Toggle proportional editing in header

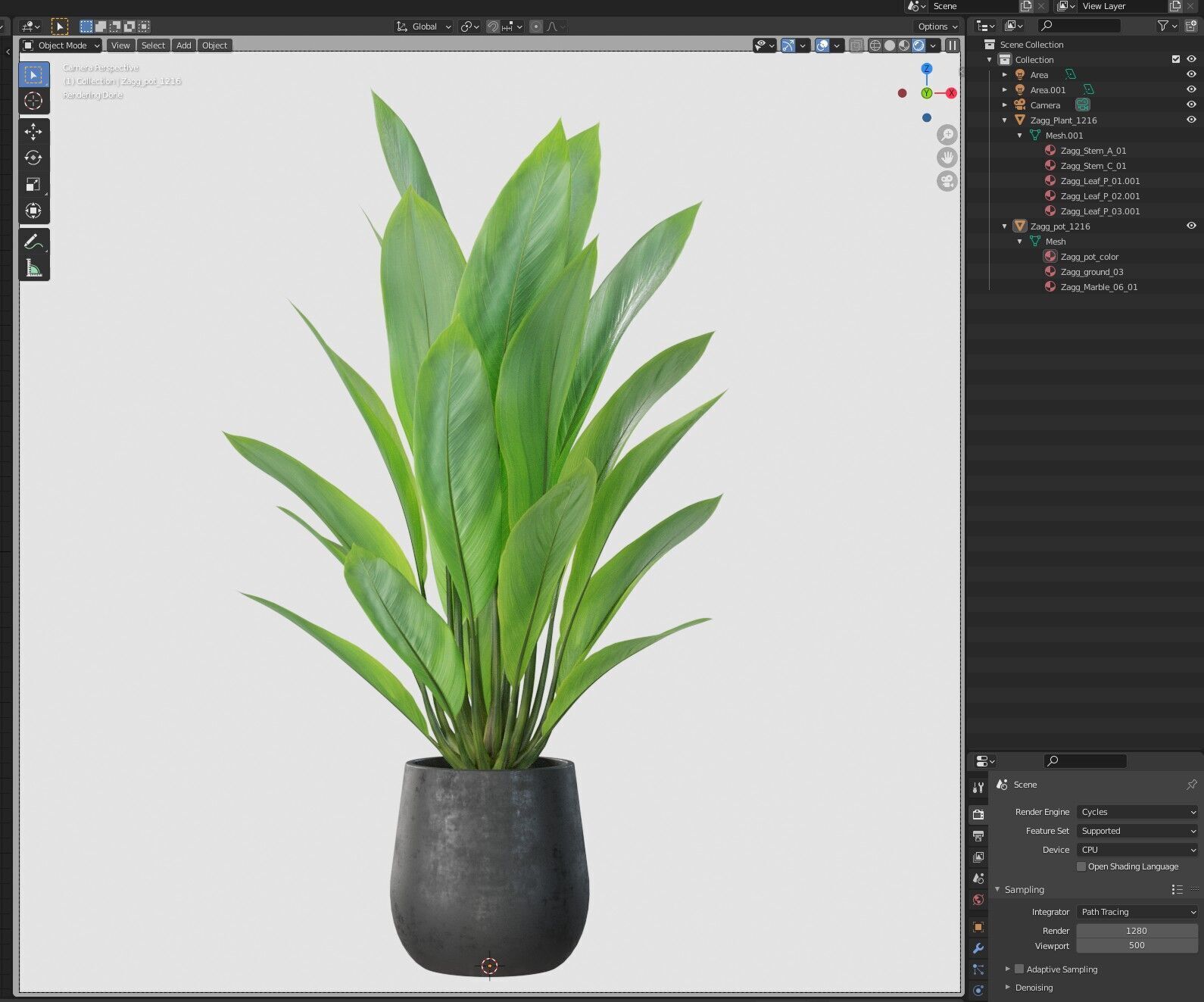click(536, 27)
